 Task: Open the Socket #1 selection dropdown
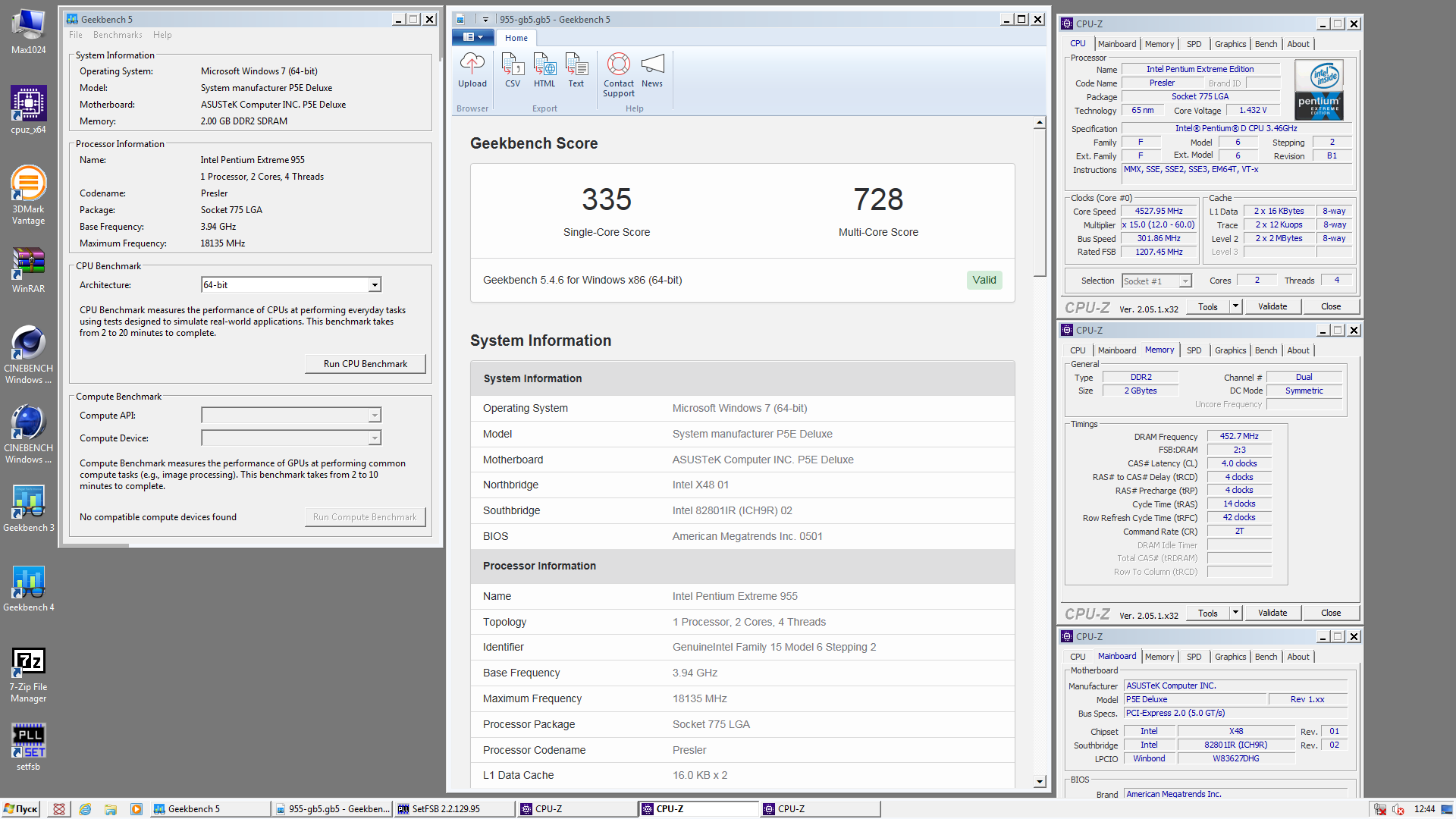tap(1185, 281)
